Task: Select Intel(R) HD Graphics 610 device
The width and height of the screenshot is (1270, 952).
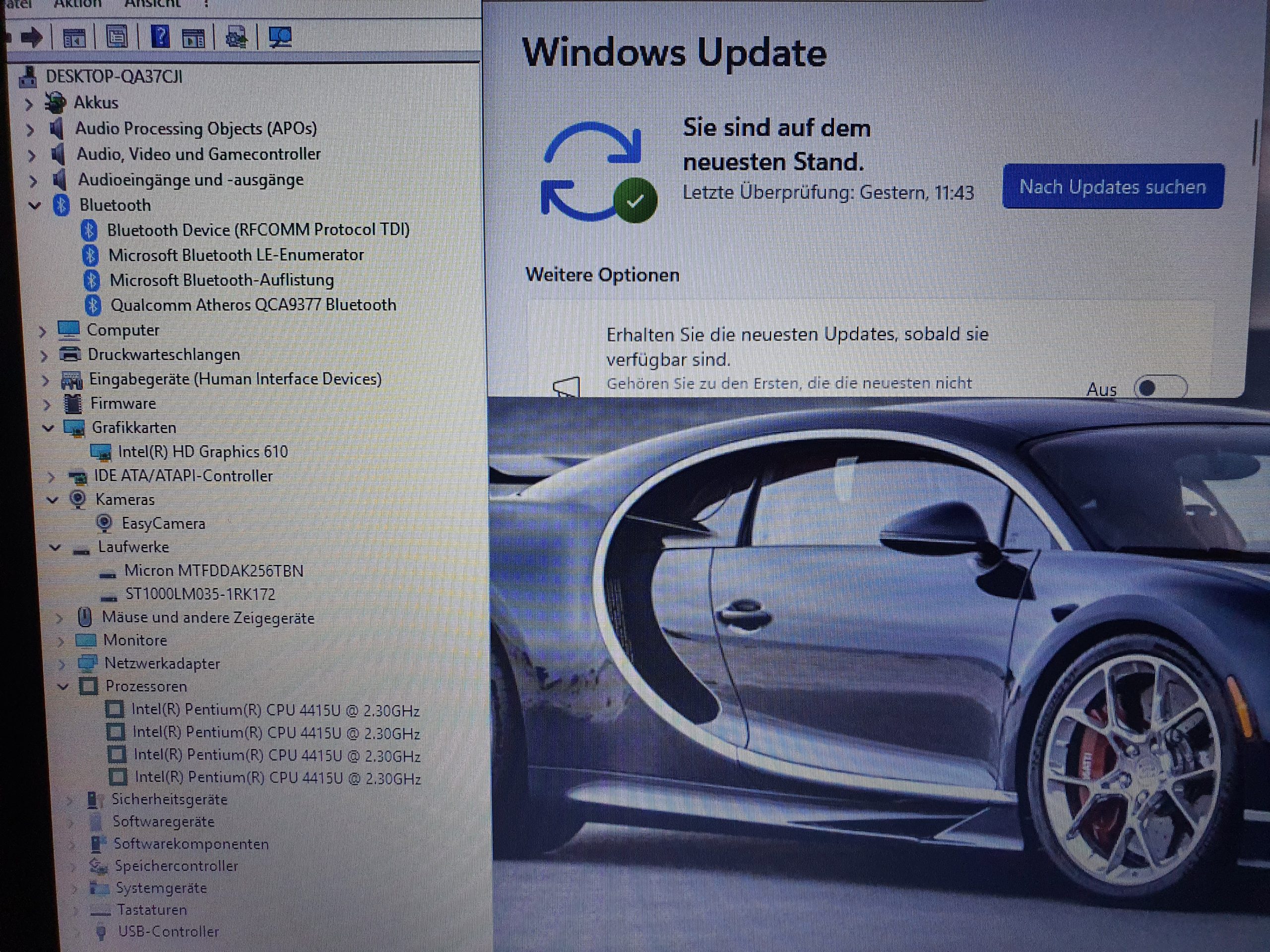Action: (202, 452)
